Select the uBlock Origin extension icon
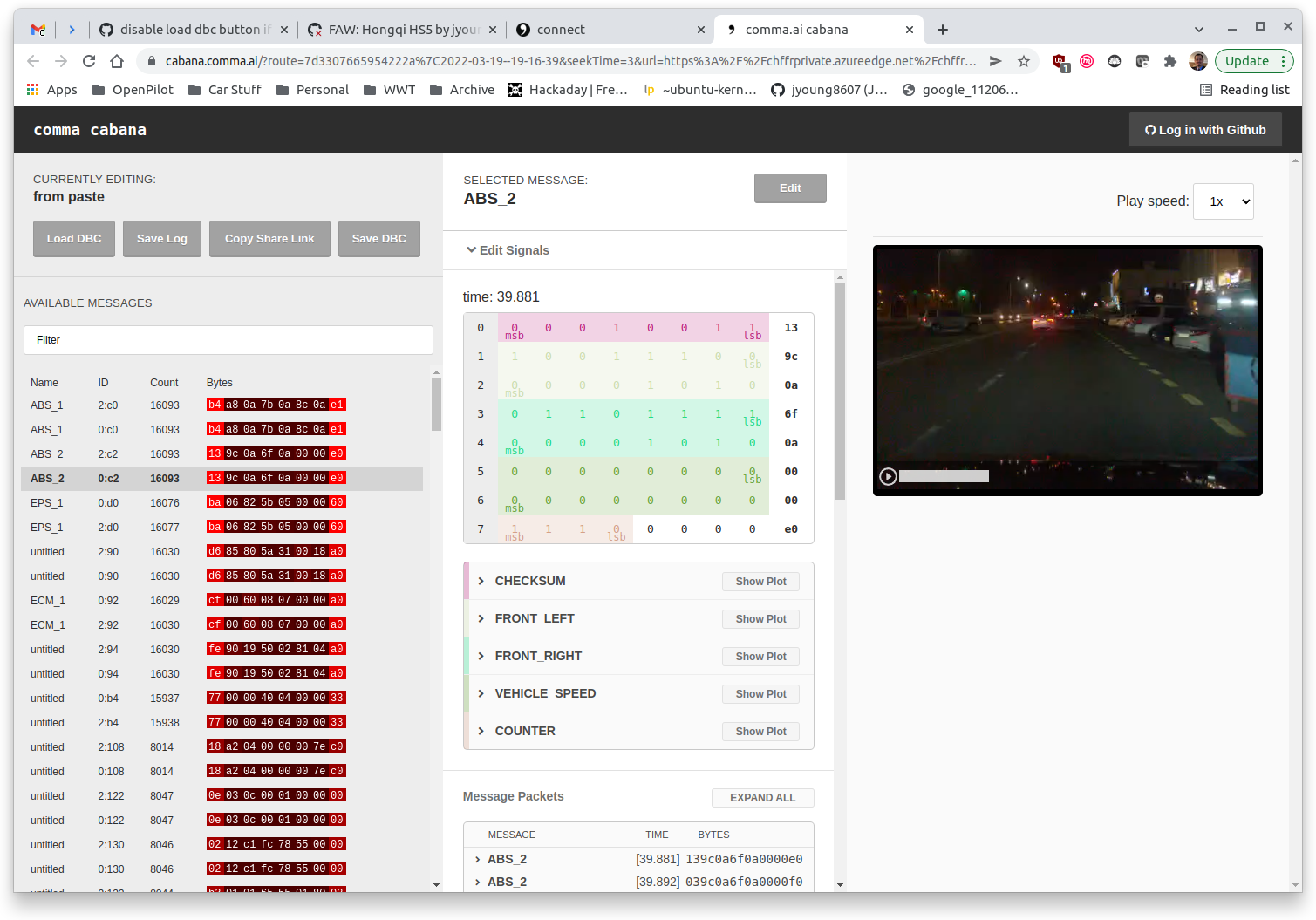Screen dimensions: 1316x920 point(1059,60)
